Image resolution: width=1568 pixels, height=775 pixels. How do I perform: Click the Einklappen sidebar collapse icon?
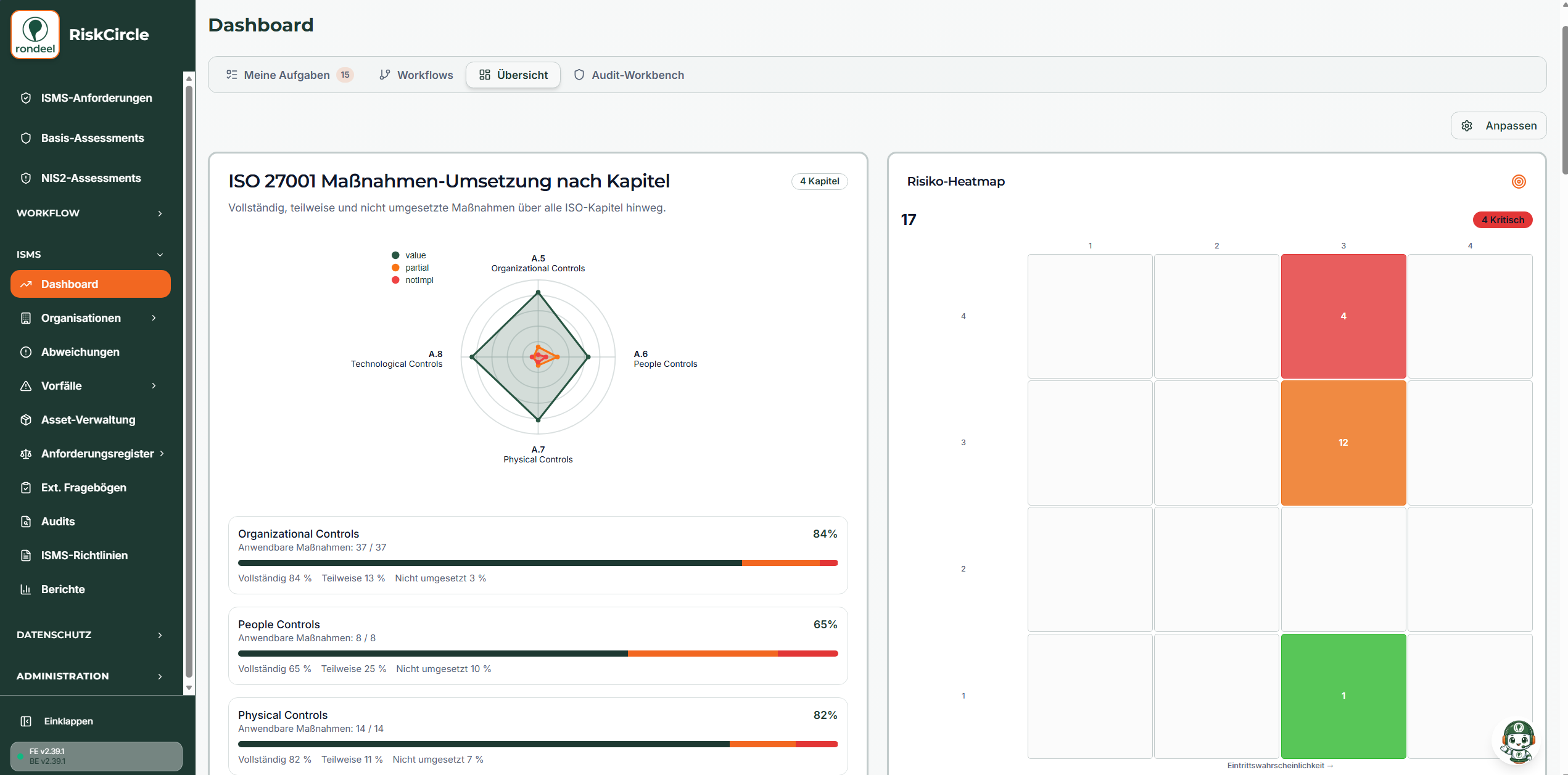[26, 721]
